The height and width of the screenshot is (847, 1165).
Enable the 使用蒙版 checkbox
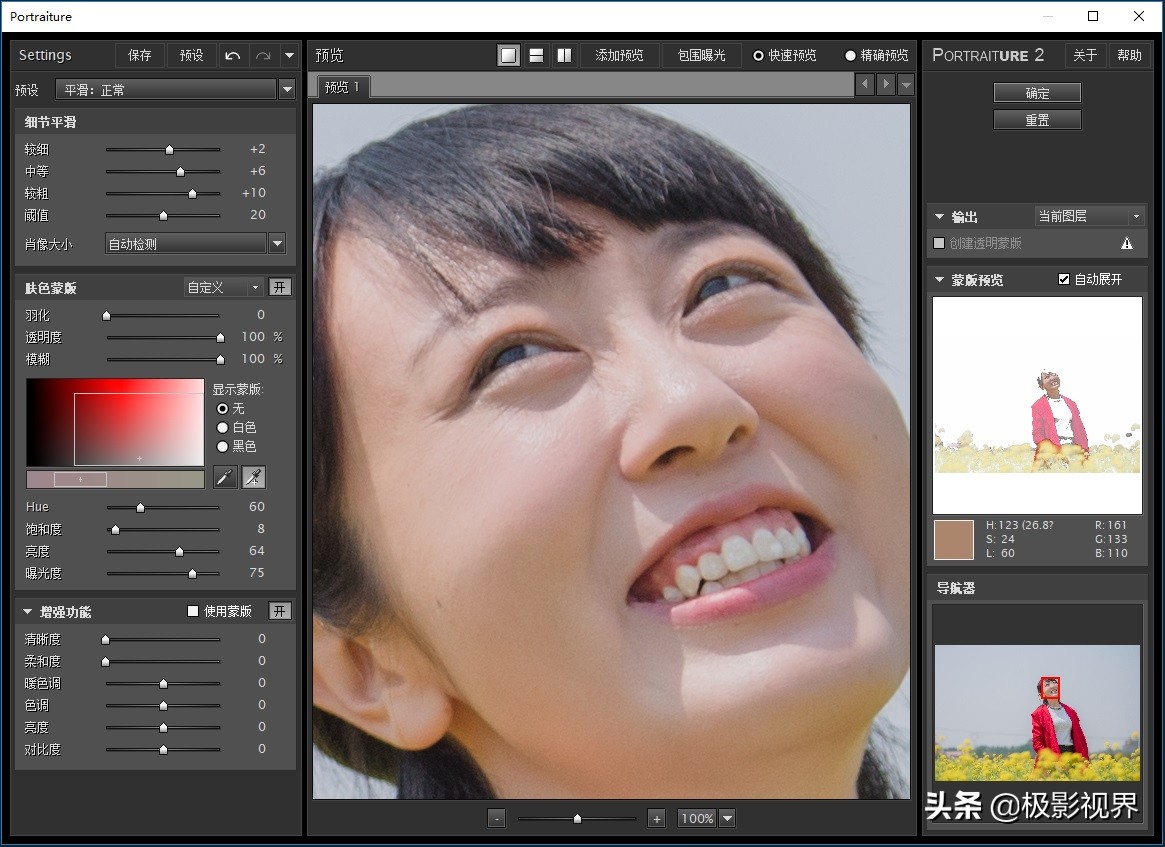[194, 611]
